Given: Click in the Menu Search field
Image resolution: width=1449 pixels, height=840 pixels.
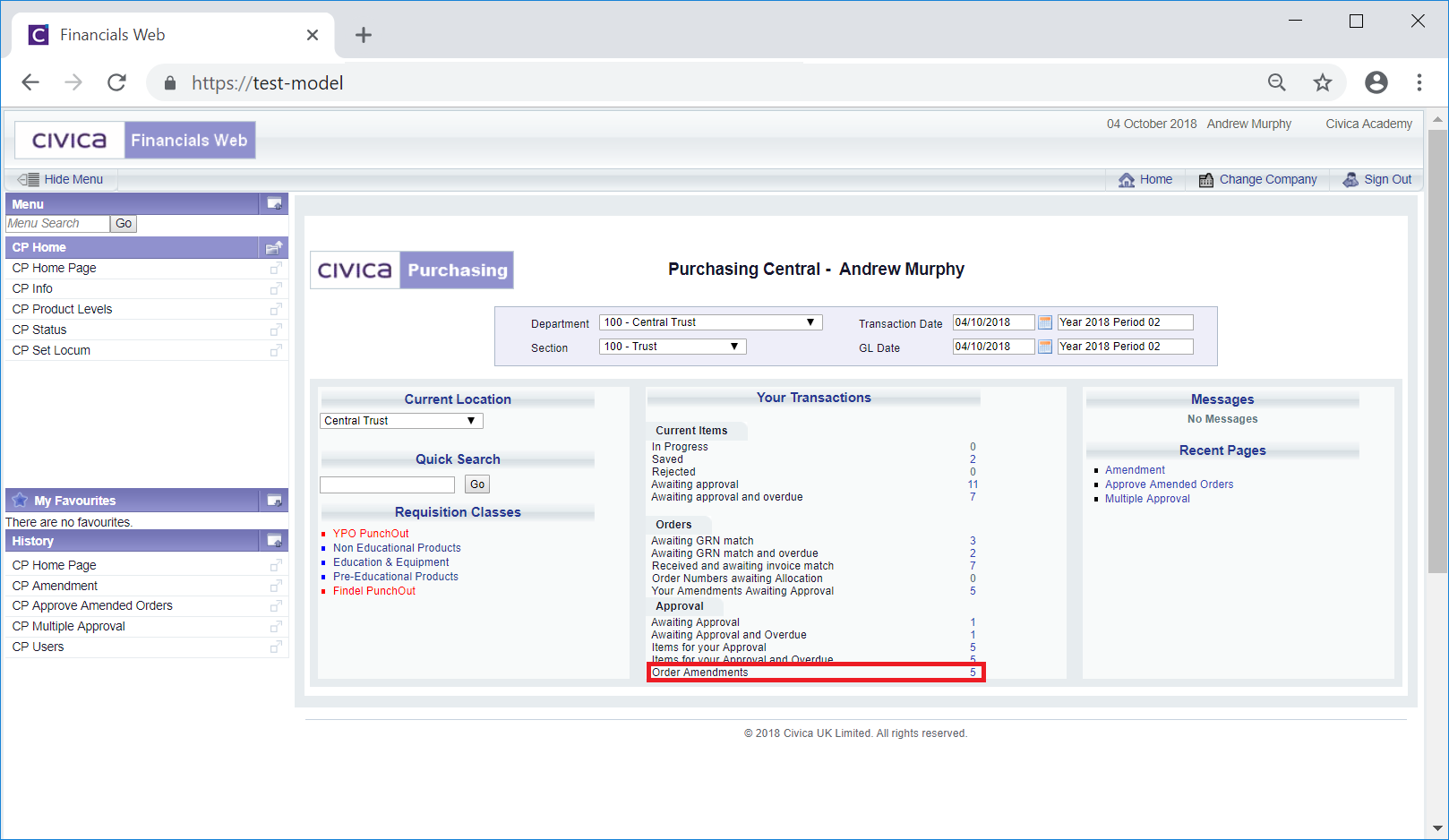Looking at the screenshot, I should [57, 224].
